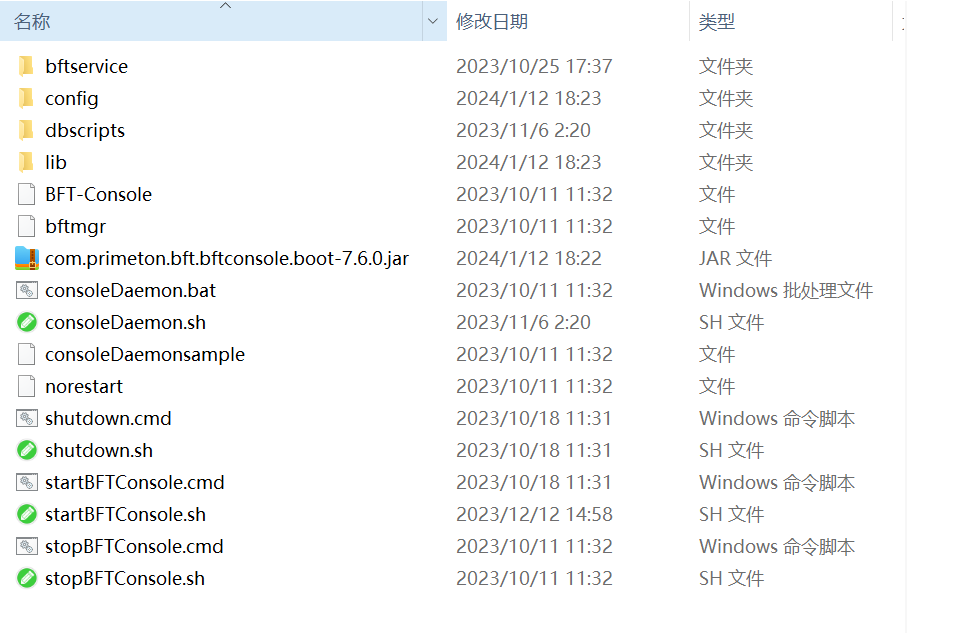Screen dimensions: 955x633
Task: Click the lib folder icon
Action: [x=26, y=162]
